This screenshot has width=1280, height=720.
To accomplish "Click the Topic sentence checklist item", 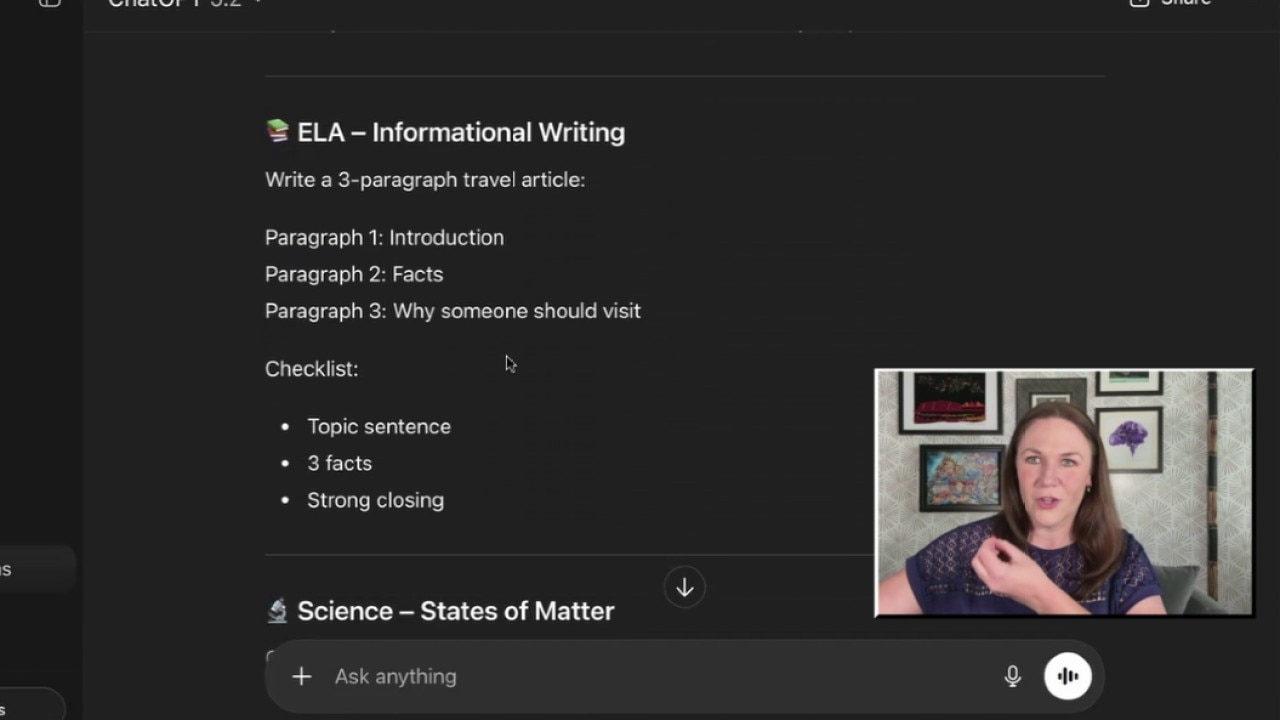I will coord(378,426).
